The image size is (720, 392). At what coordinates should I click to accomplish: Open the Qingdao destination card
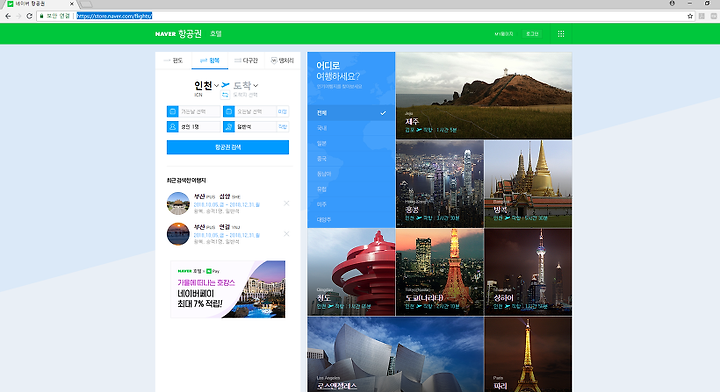tap(351, 272)
